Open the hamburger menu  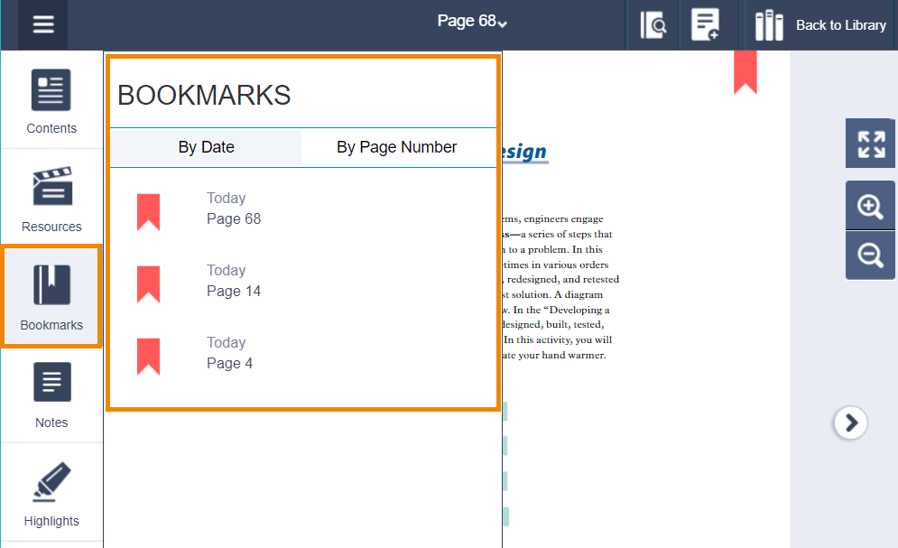(43, 25)
